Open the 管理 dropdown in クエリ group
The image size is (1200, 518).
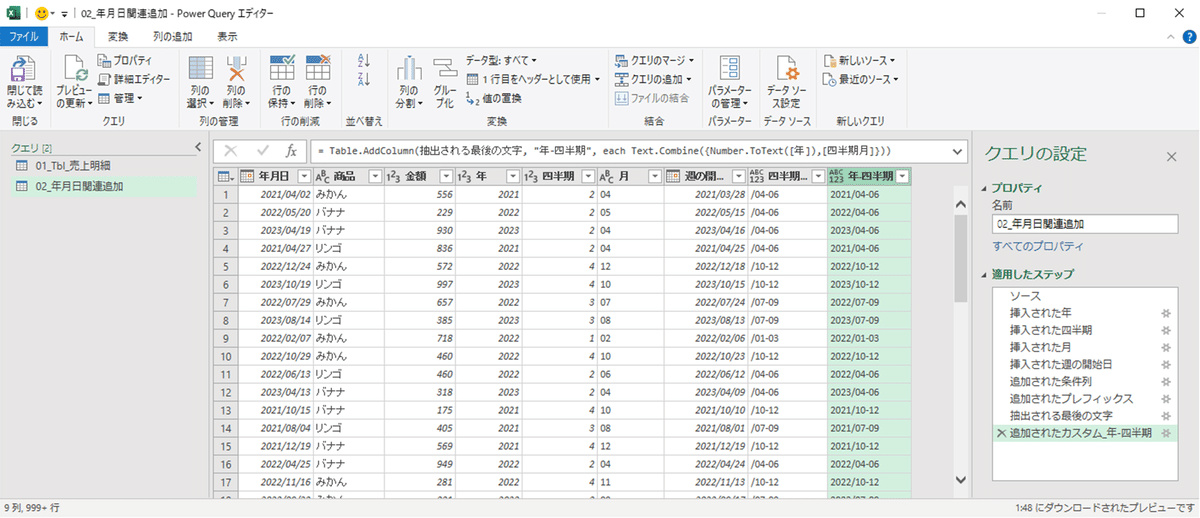[x=120, y=98]
